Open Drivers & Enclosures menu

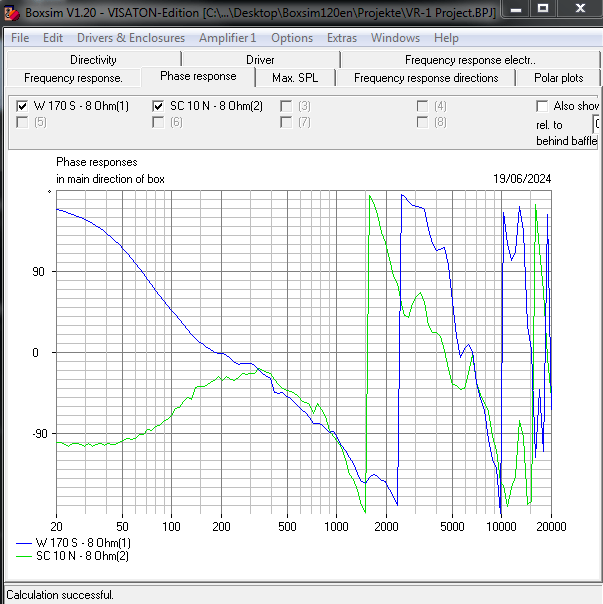point(131,38)
